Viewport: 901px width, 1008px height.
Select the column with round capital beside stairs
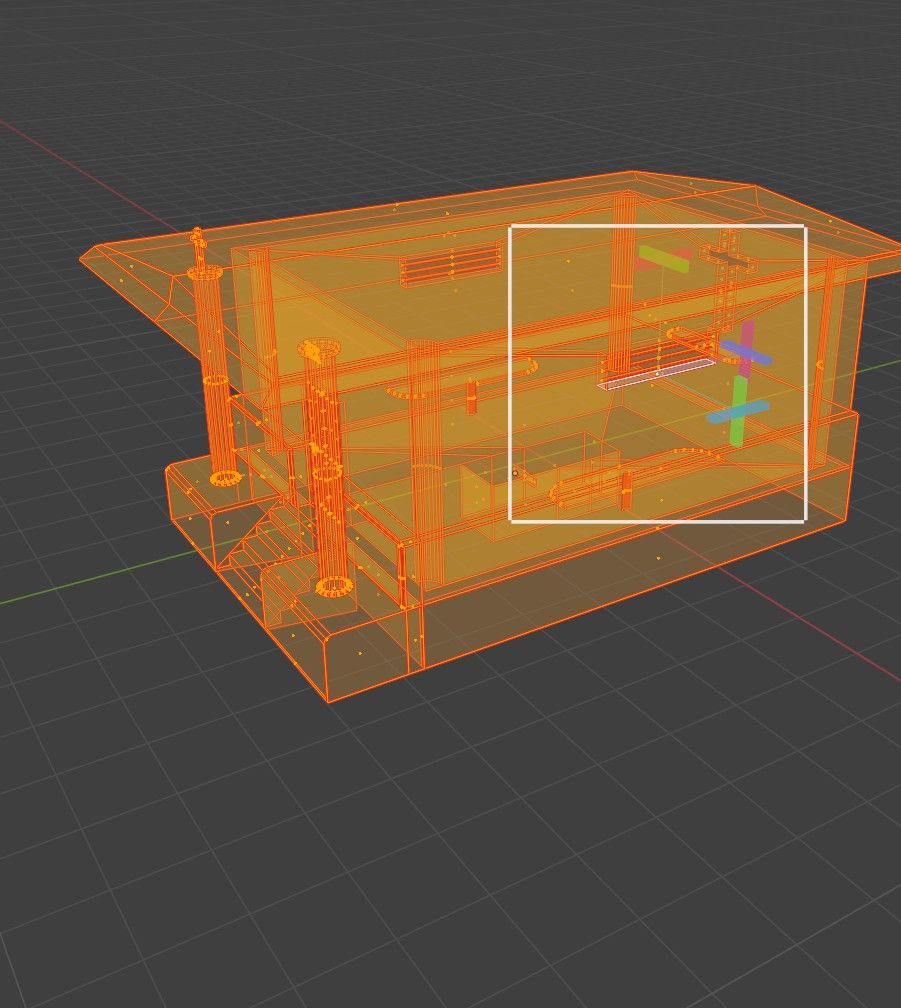[326, 469]
